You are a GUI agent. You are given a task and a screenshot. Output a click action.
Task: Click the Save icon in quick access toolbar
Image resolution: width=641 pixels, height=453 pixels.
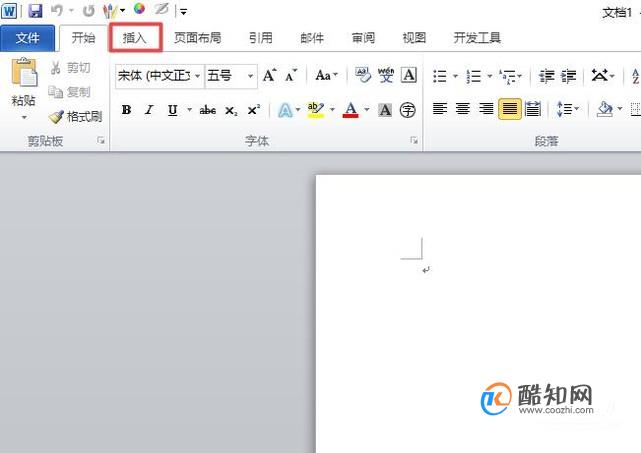click(35, 11)
